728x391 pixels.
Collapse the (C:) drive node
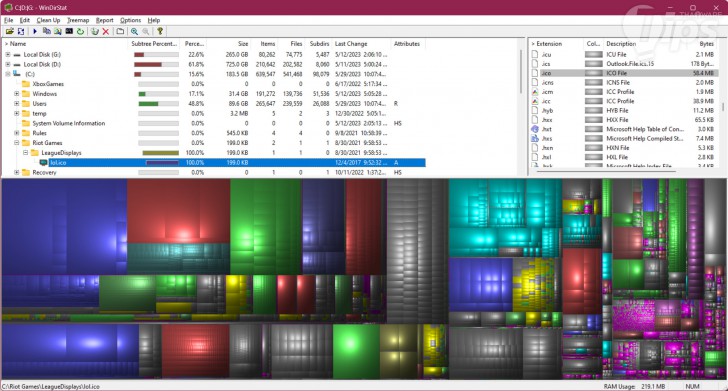tap(8, 74)
